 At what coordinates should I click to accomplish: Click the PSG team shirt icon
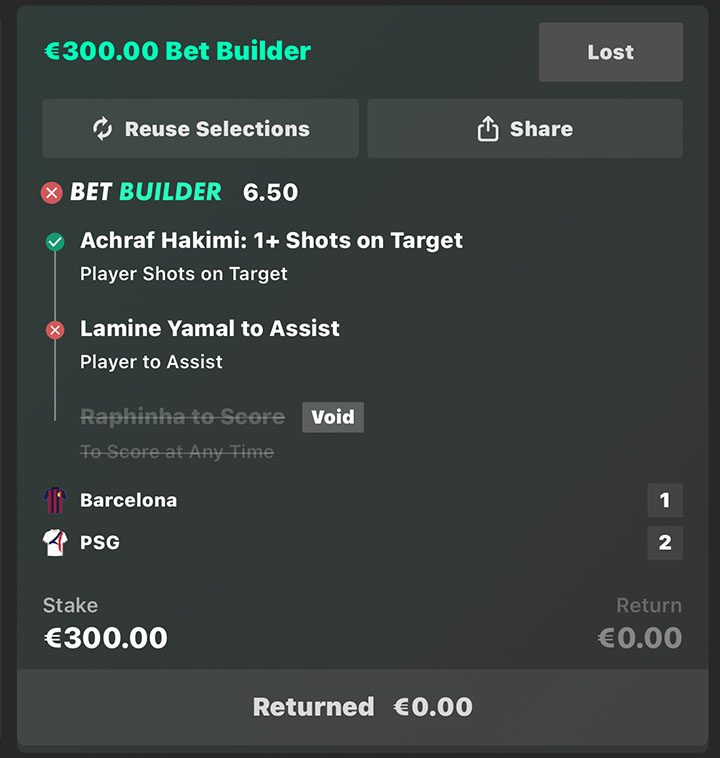click(54, 543)
